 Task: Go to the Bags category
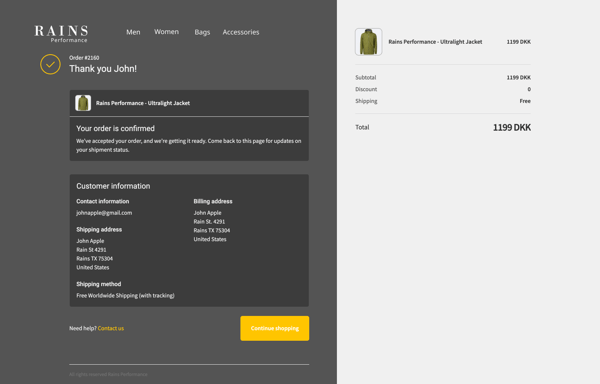[202, 32]
